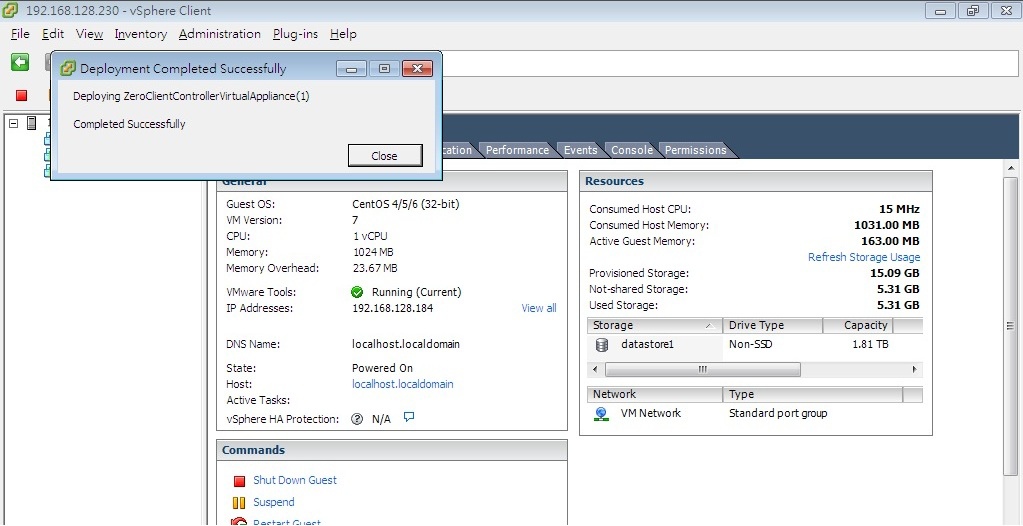Click the HA Protection speech bubble icon
This screenshot has height=526, width=1023.
[x=409, y=417]
